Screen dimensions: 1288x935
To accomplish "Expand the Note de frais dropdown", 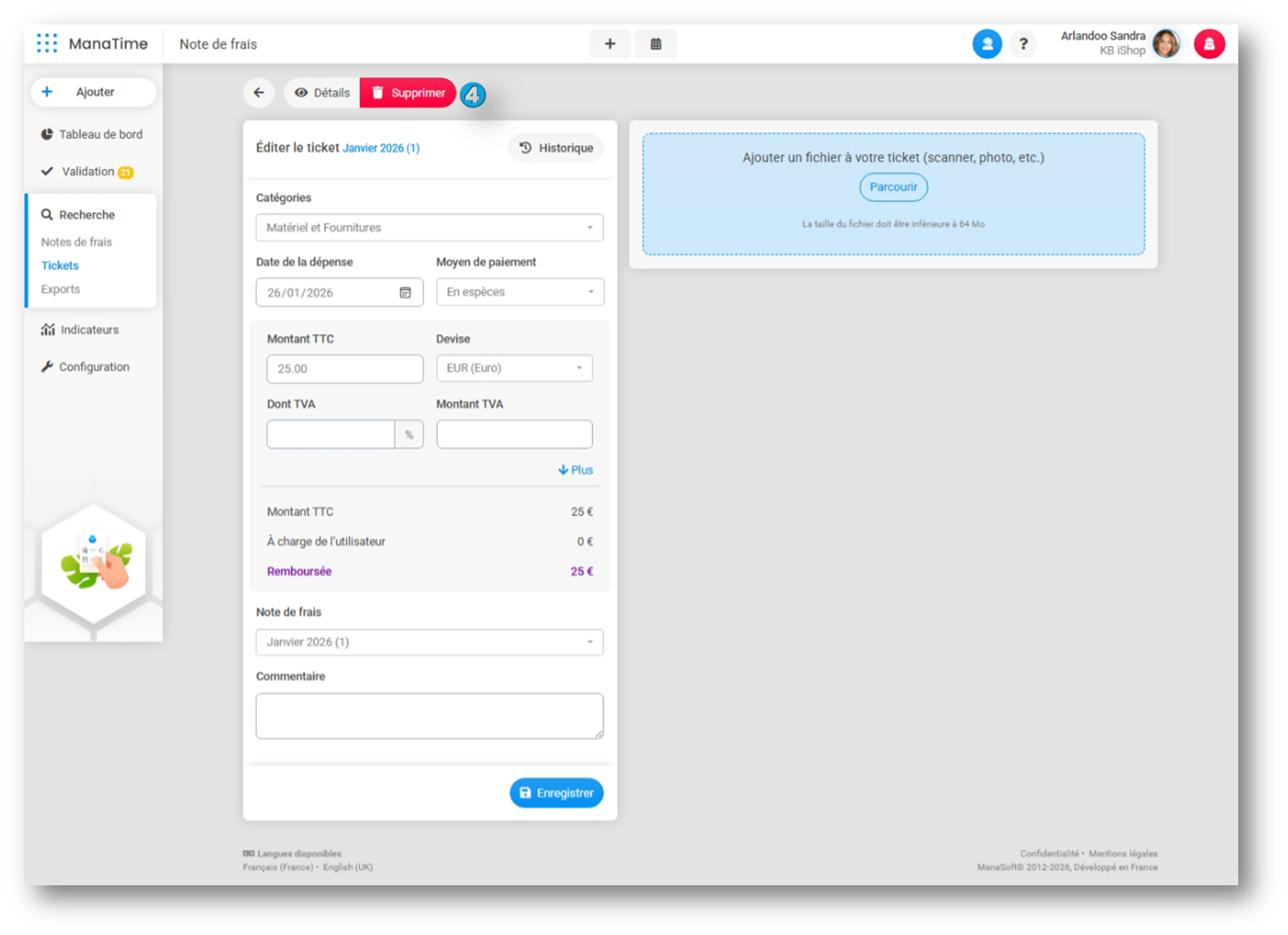I will tap(429, 642).
